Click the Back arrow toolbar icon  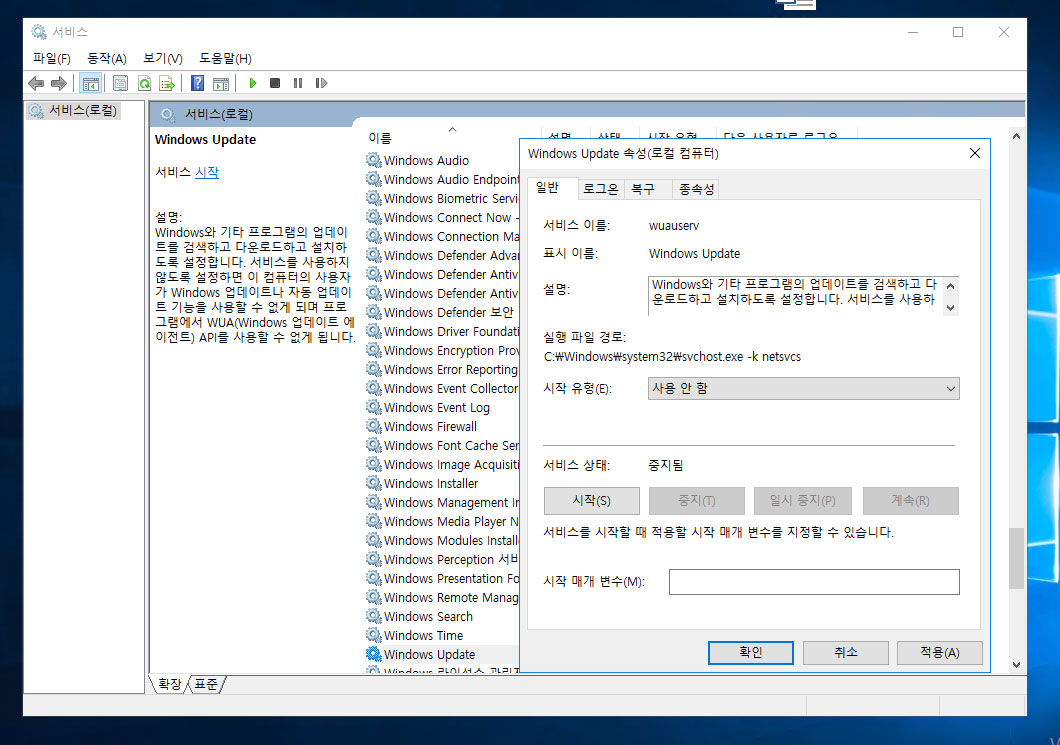pos(36,83)
